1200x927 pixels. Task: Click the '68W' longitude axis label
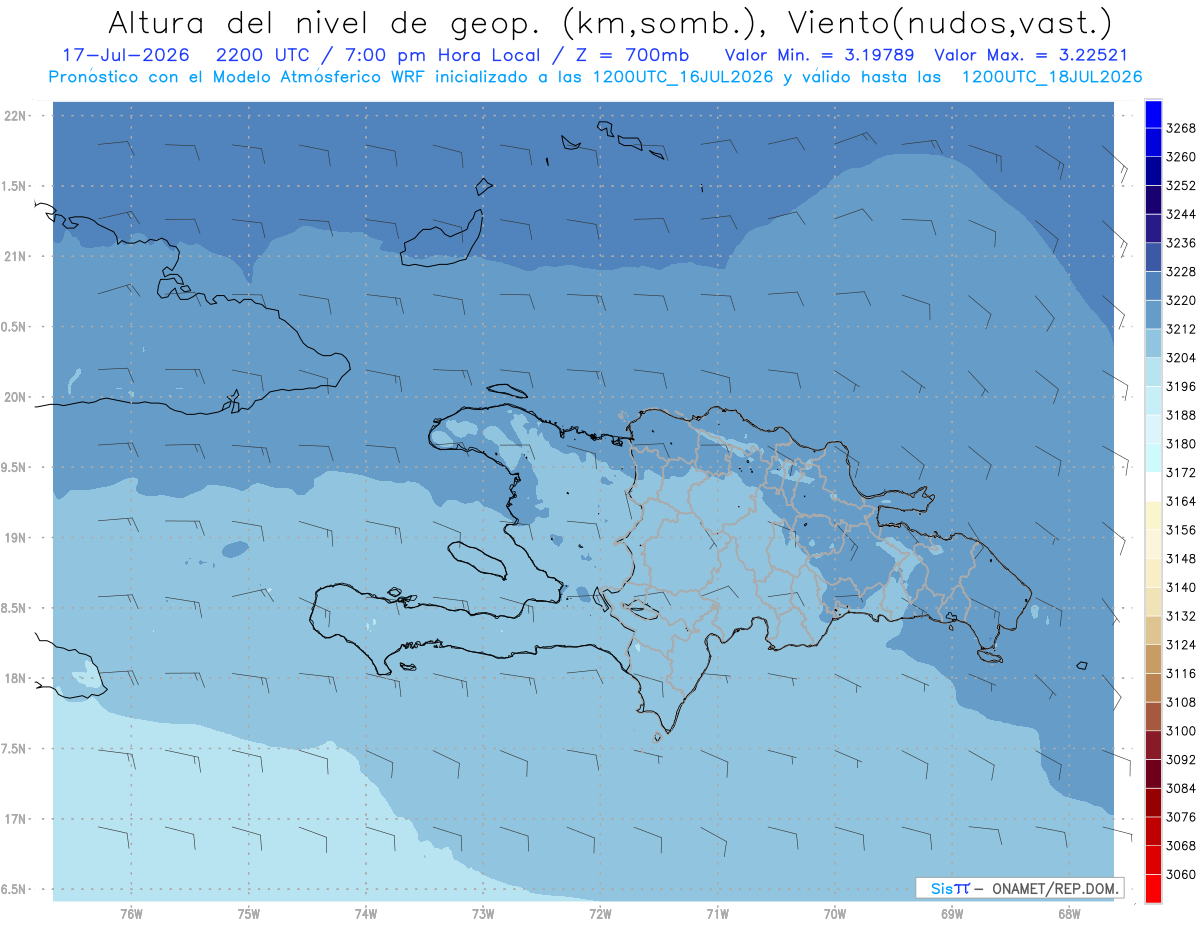coord(1069,914)
